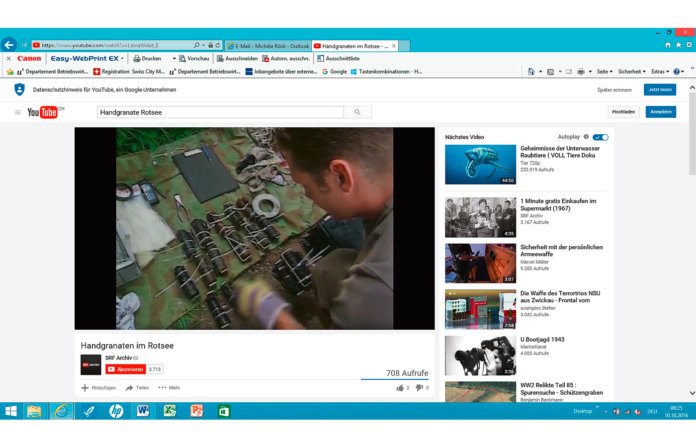Viewport: 696px width, 447px height.
Task: Open the Seite dropdown menu
Action: (x=605, y=71)
